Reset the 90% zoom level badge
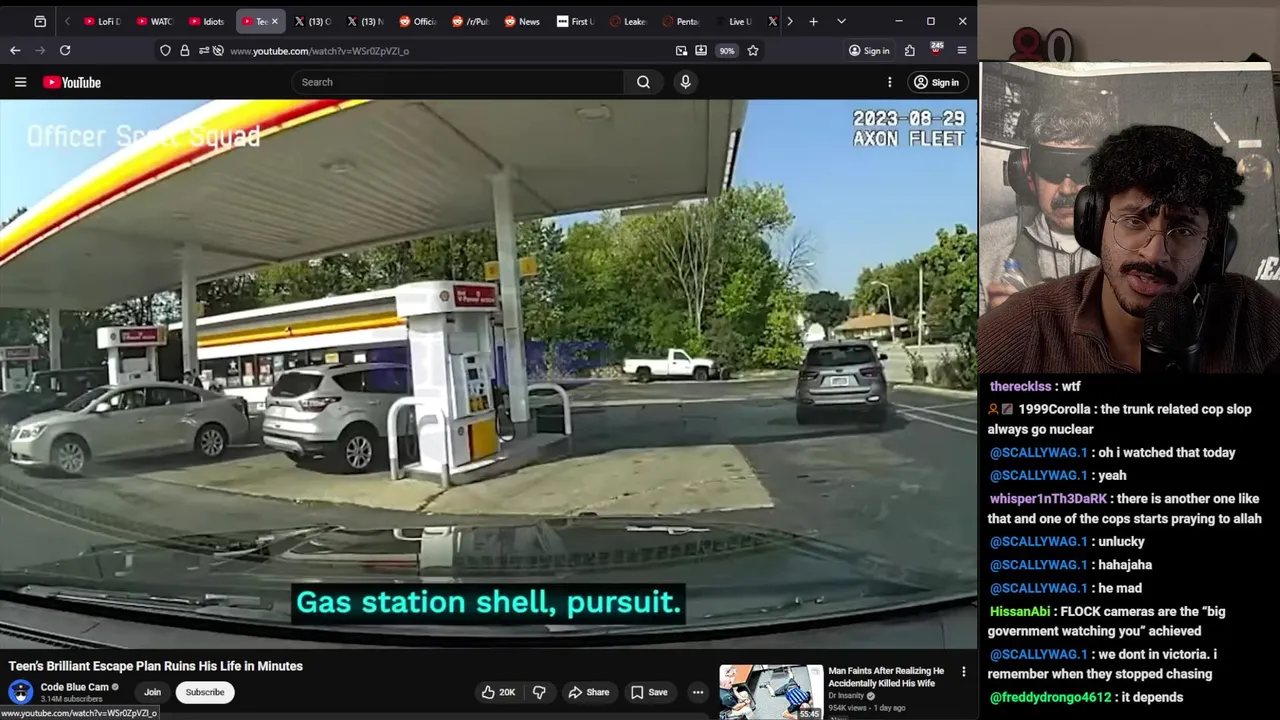Image resolution: width=1280 pixels, height=720 pixels. click(726, 50)
